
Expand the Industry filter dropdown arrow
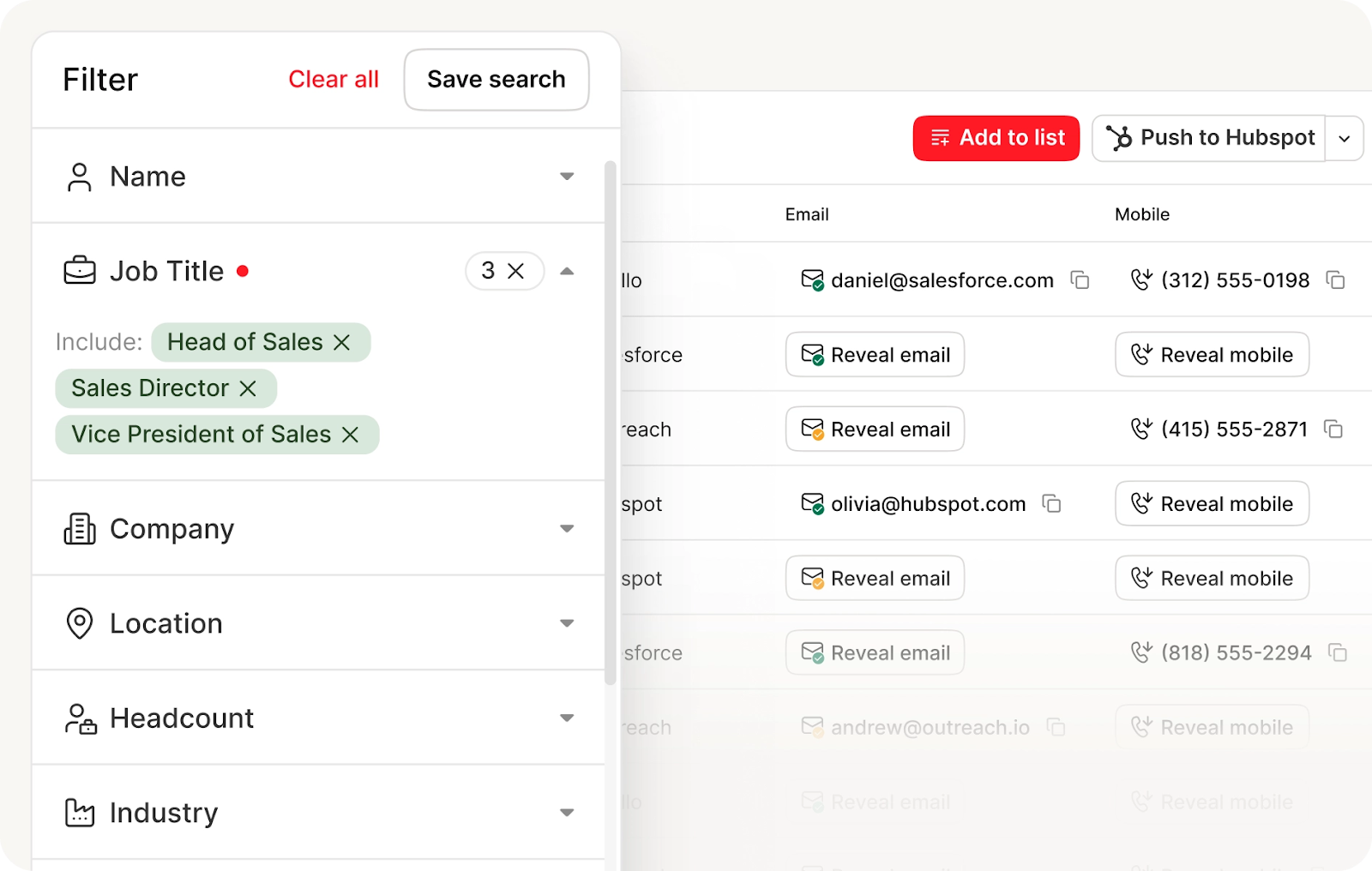tap(567, 813)
